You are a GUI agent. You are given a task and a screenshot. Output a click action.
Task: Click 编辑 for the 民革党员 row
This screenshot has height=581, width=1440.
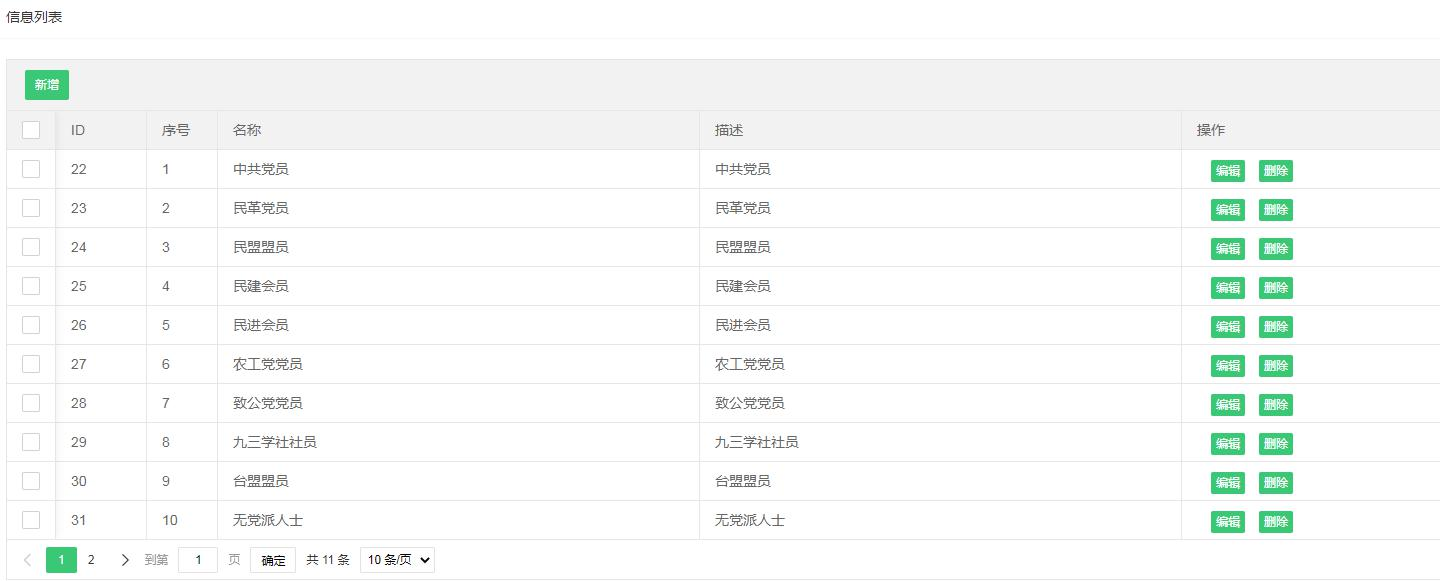(1227, 210)
